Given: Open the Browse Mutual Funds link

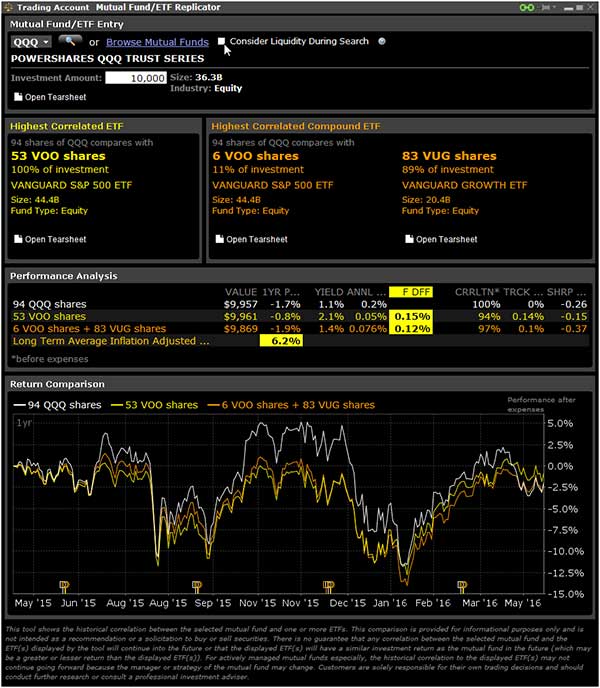Looking at the screenshot, I should 157,42.
